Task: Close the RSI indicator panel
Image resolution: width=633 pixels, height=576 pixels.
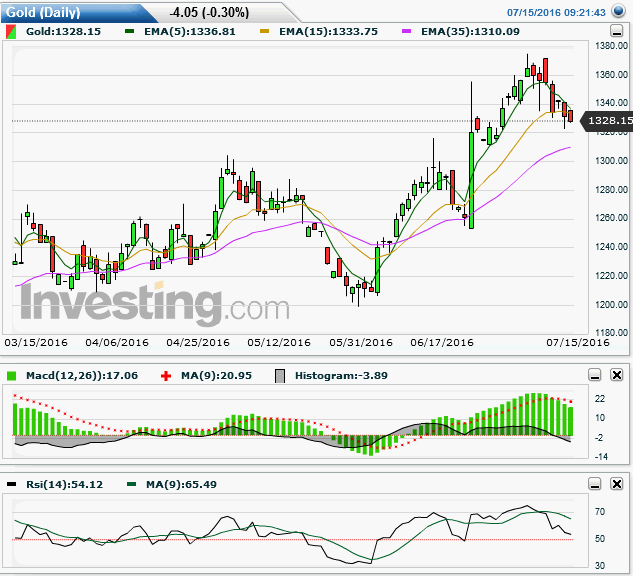Action: click(x=617, y=484)
